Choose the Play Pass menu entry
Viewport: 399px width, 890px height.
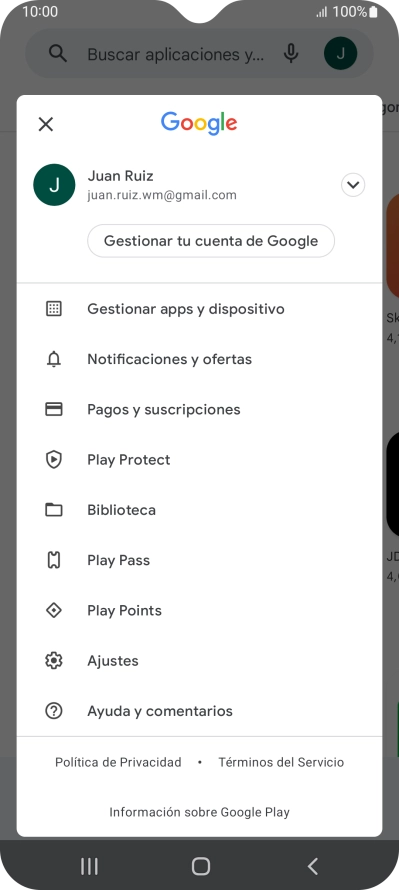pos(199,560)
